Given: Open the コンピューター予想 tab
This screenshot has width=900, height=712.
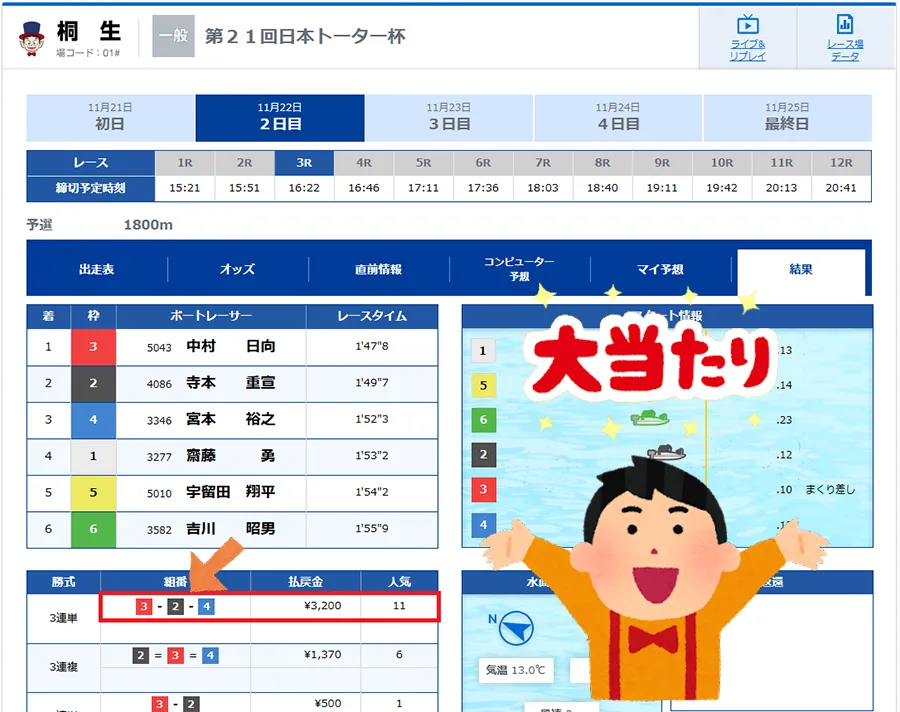Looking at the screenshot, I should point(519,269).
